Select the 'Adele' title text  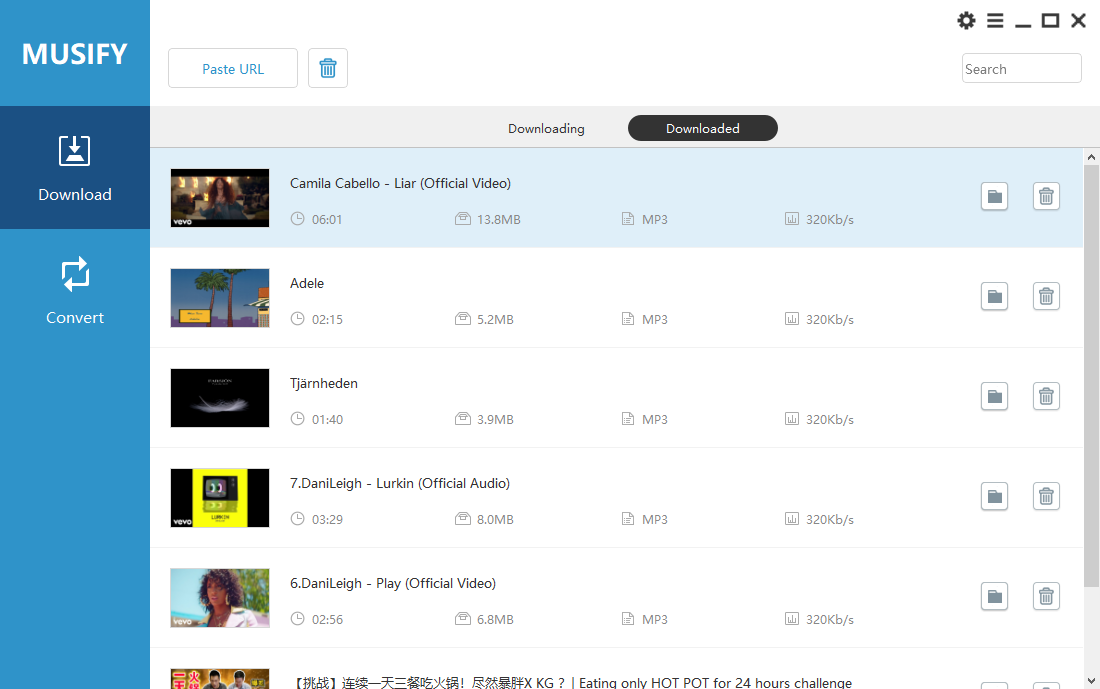click(307, 283)
